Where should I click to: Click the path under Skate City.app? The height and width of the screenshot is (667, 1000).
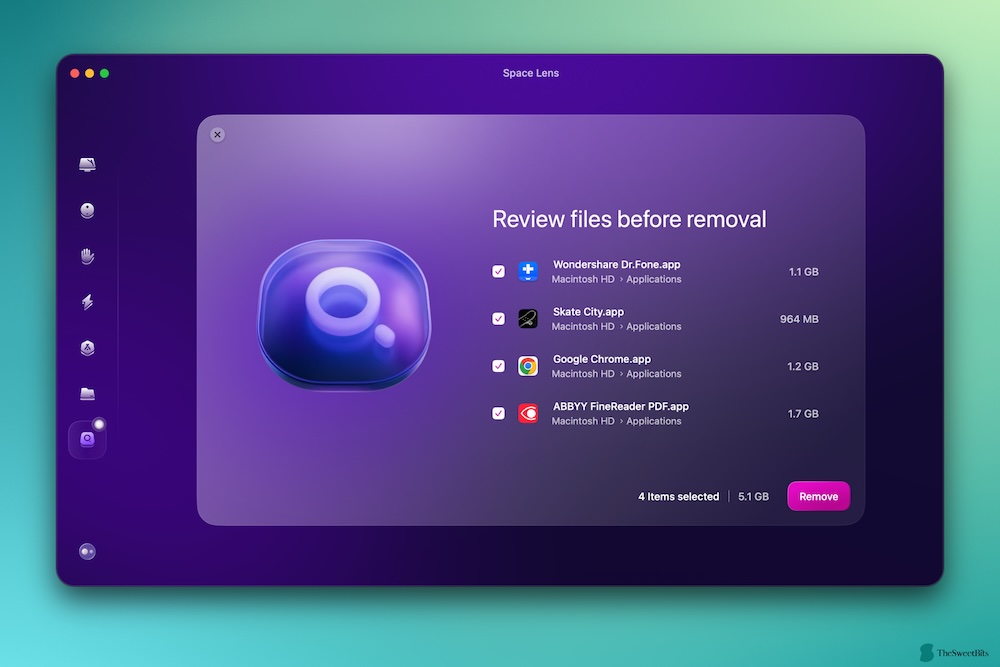pos(616,326)
